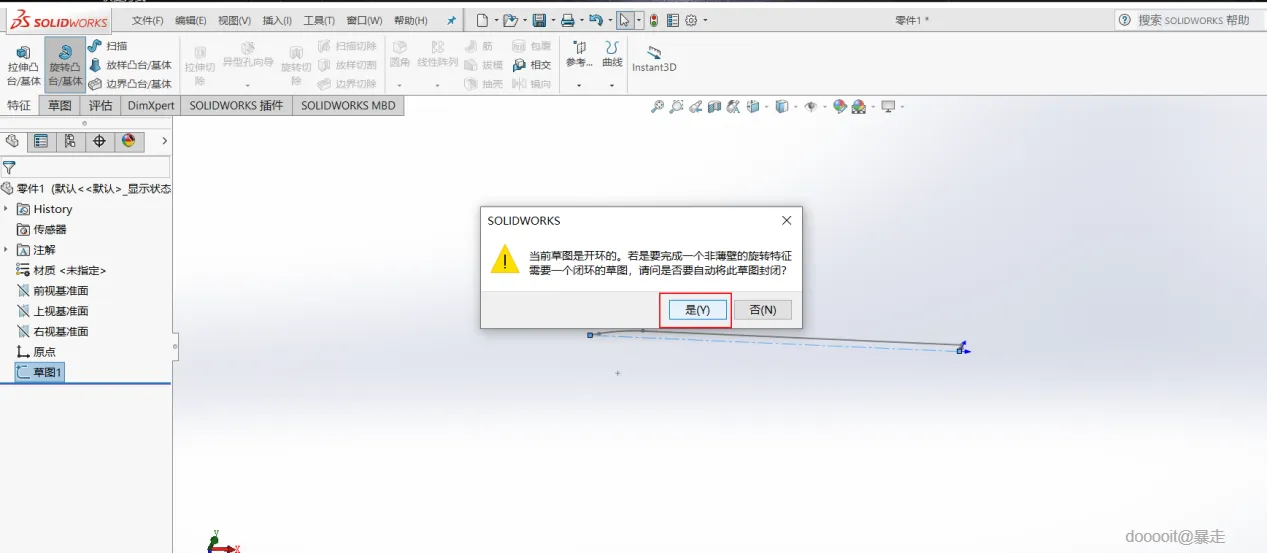1267x553 pixels.
Task: Toggle Instant3D
Action: (x=654, y=59)
